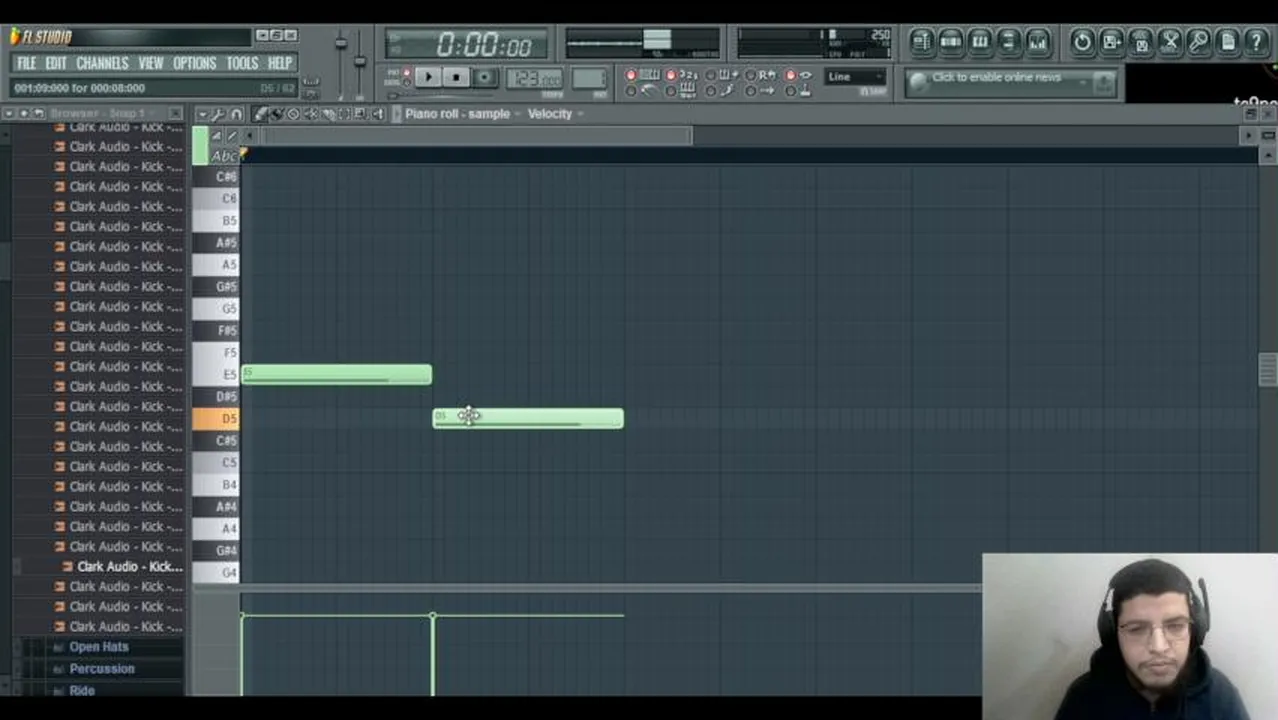Select the Mute tool in piano roll

(310, 114)
